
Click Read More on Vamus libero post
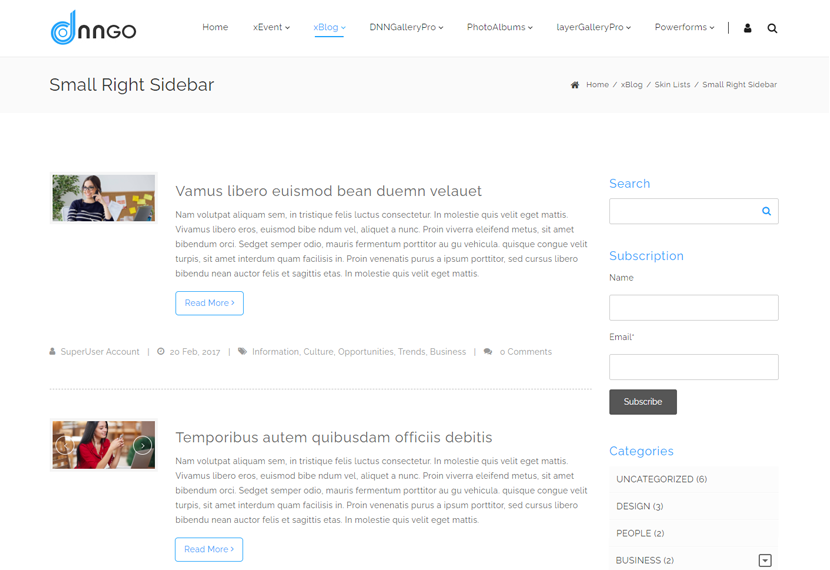click(209, 303)
